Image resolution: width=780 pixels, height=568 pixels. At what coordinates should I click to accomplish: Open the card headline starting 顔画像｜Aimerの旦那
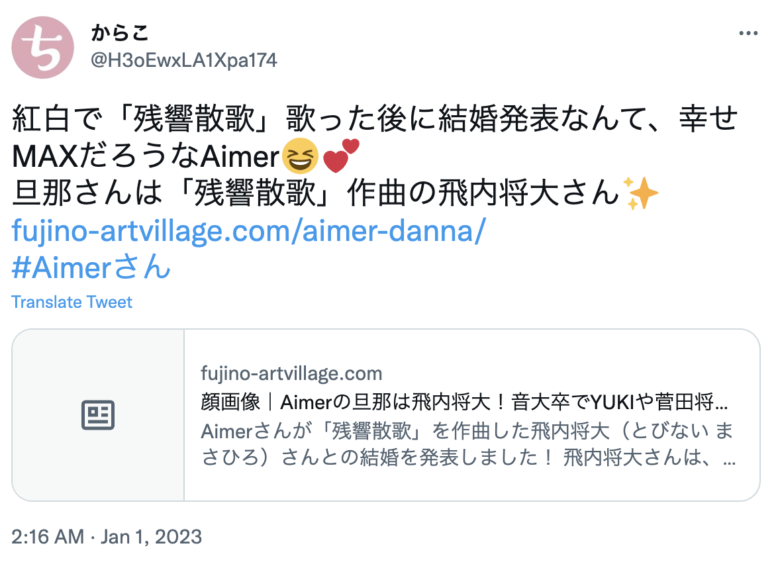click(x=464, y=402)
